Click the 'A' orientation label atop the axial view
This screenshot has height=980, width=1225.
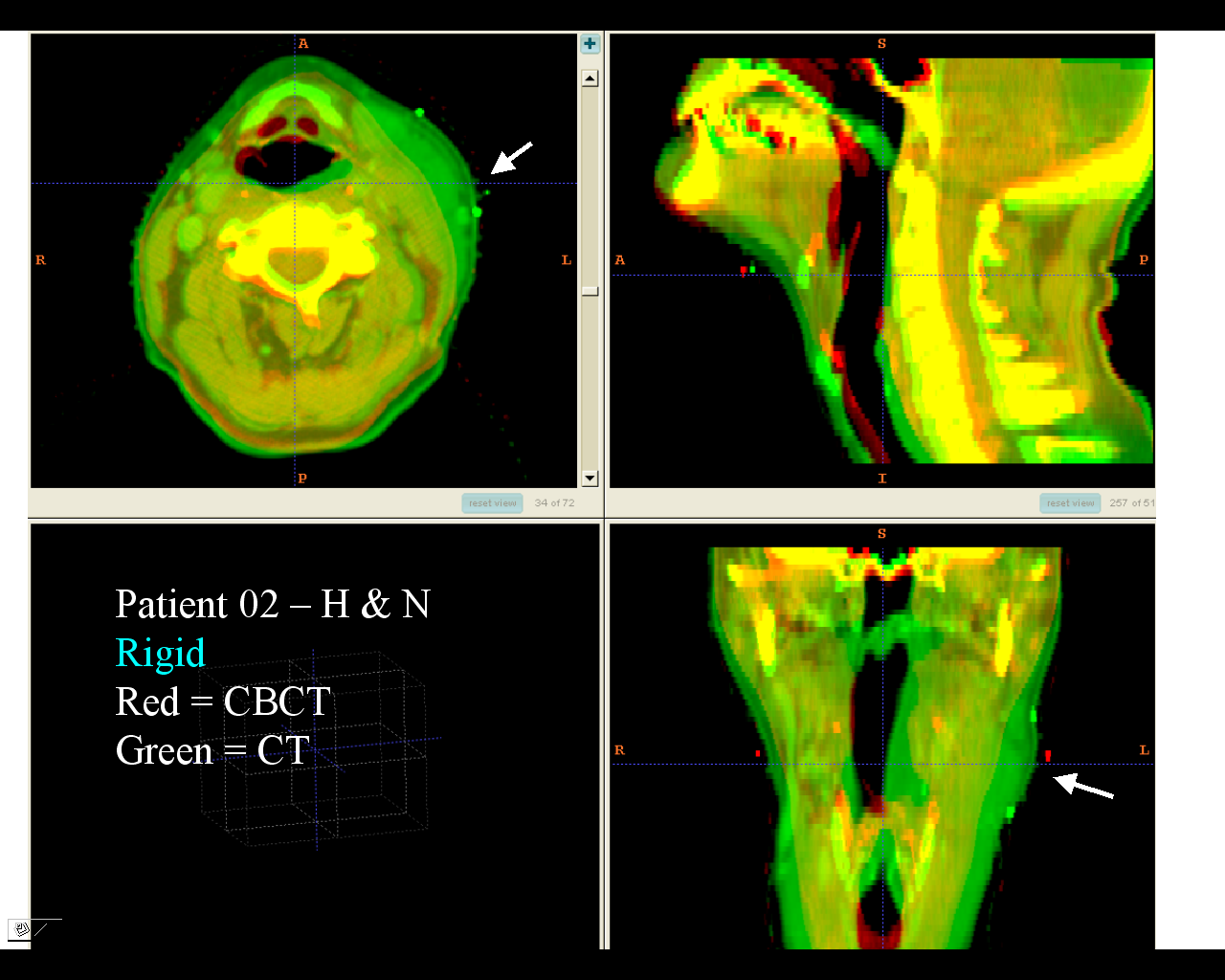click(x=303, y=43)
